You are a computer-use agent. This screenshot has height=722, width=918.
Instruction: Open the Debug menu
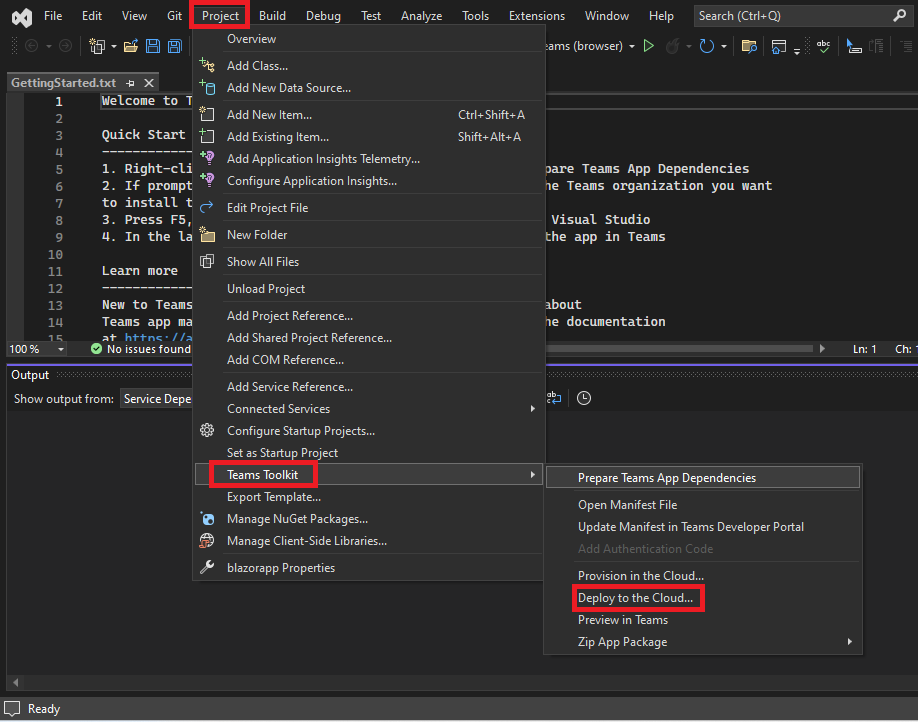click(x=323, y=16)
